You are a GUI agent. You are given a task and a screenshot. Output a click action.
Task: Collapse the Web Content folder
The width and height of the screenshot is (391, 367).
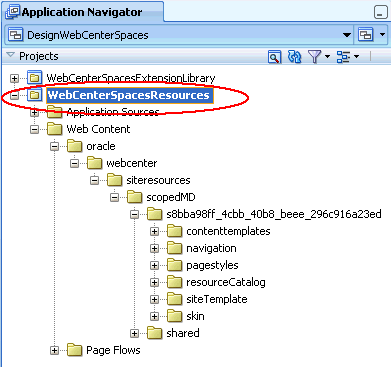[x=34, y=130]
